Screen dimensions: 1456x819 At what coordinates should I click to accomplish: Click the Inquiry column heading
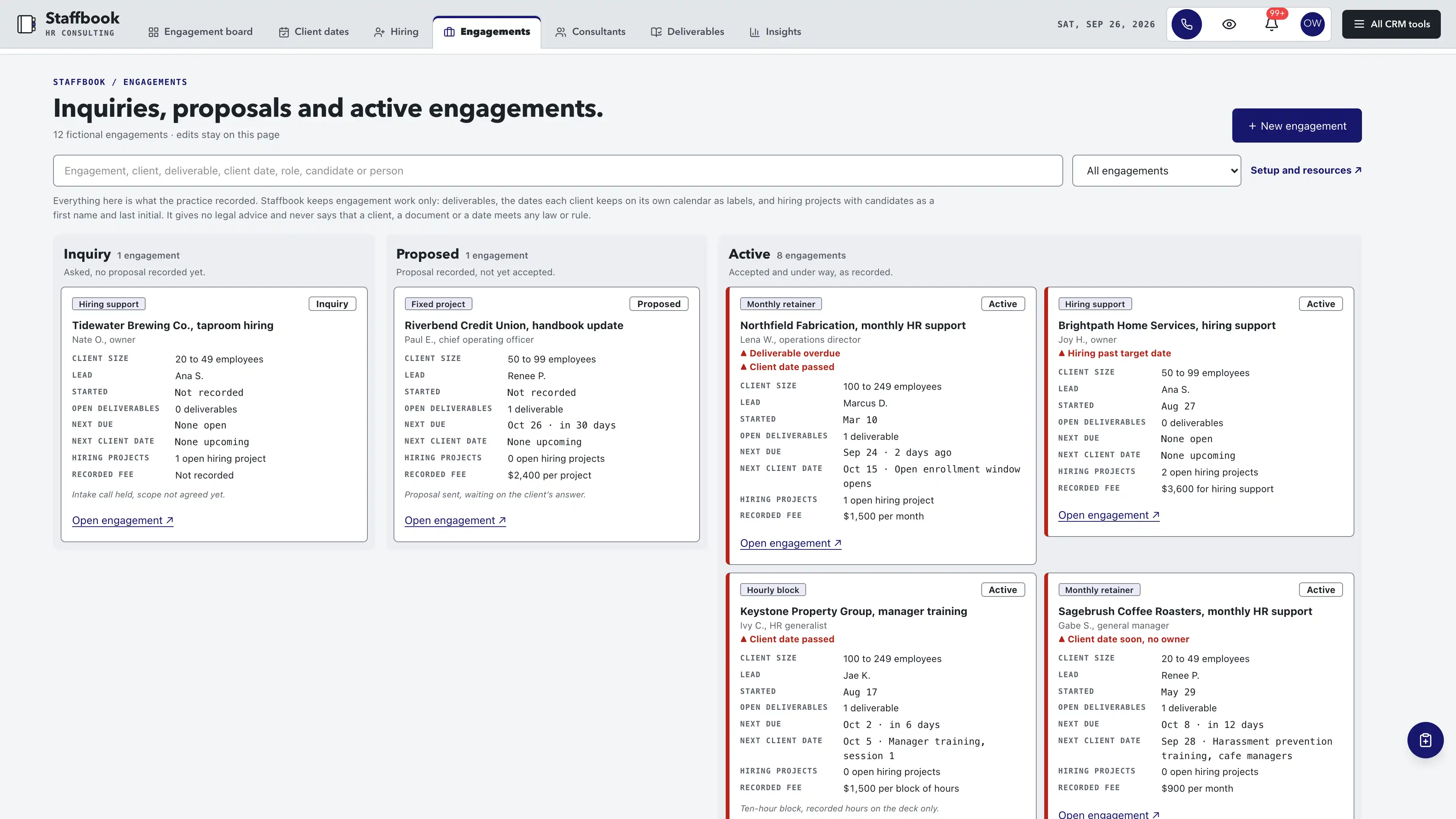coord(87,254)
